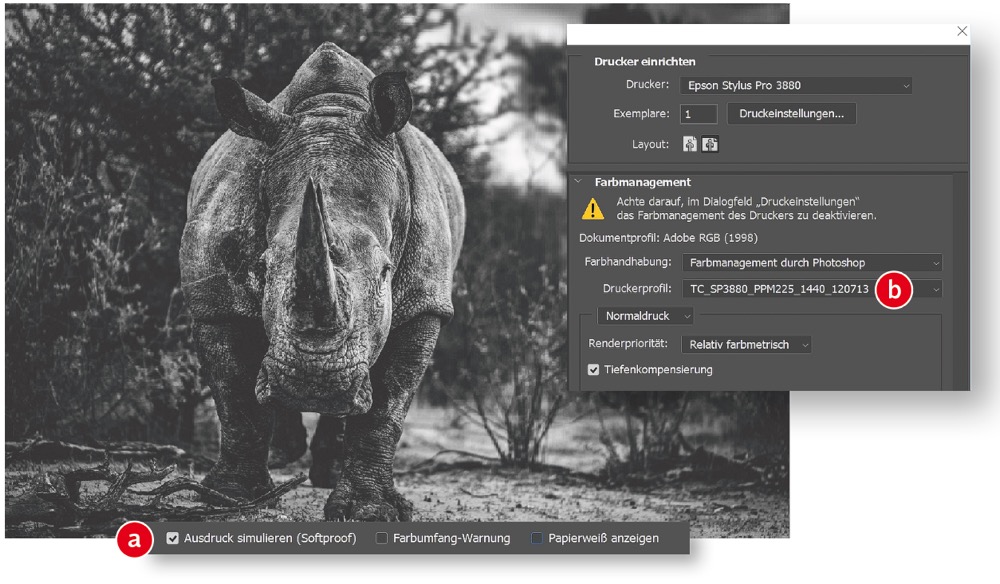Uncheck Tiefenkompensierung option
Viewport: 1000px width, 584px height.
(595, 370)
